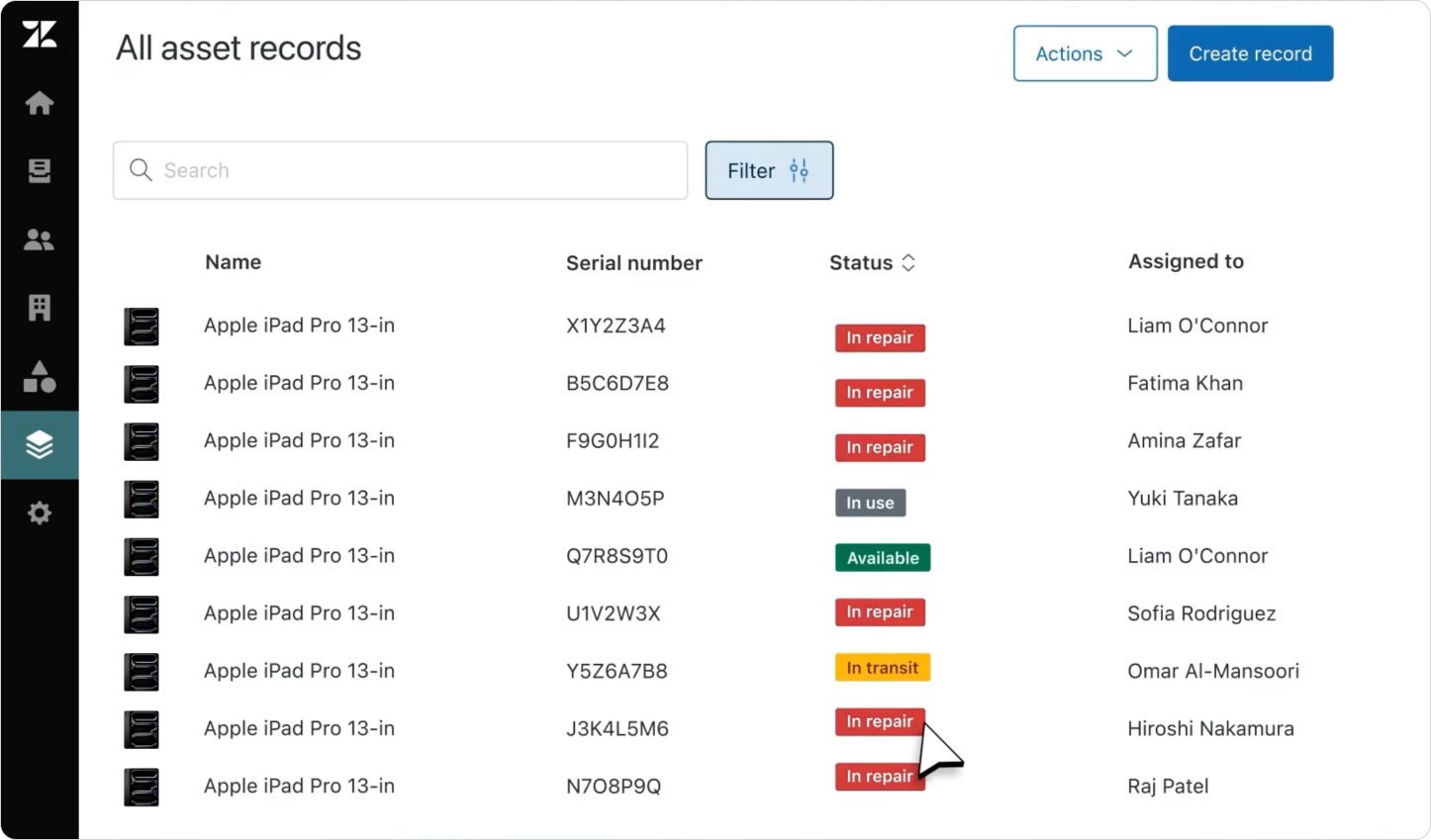The height and width of the screenshot is (840, 1431).
Task: Click the Serial number column header
Action: (634, 263)
